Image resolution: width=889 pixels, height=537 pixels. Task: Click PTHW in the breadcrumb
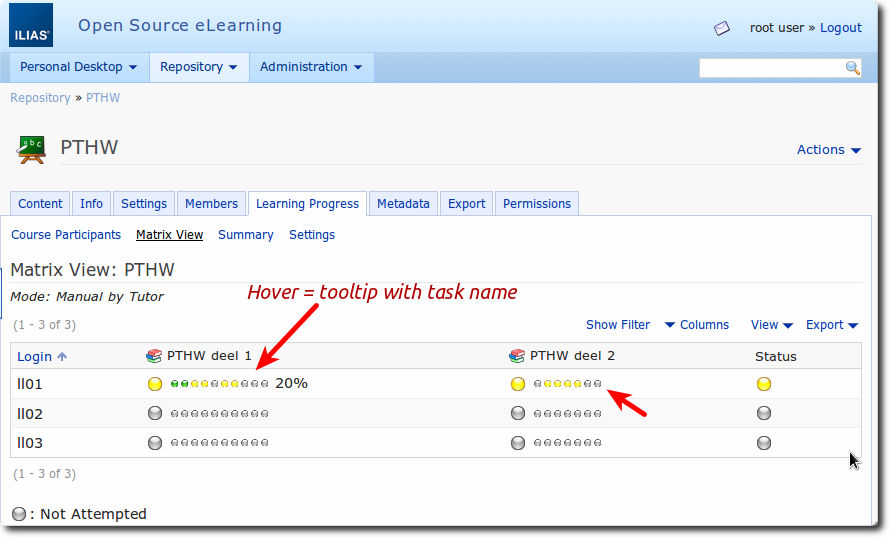click(103, 98)
